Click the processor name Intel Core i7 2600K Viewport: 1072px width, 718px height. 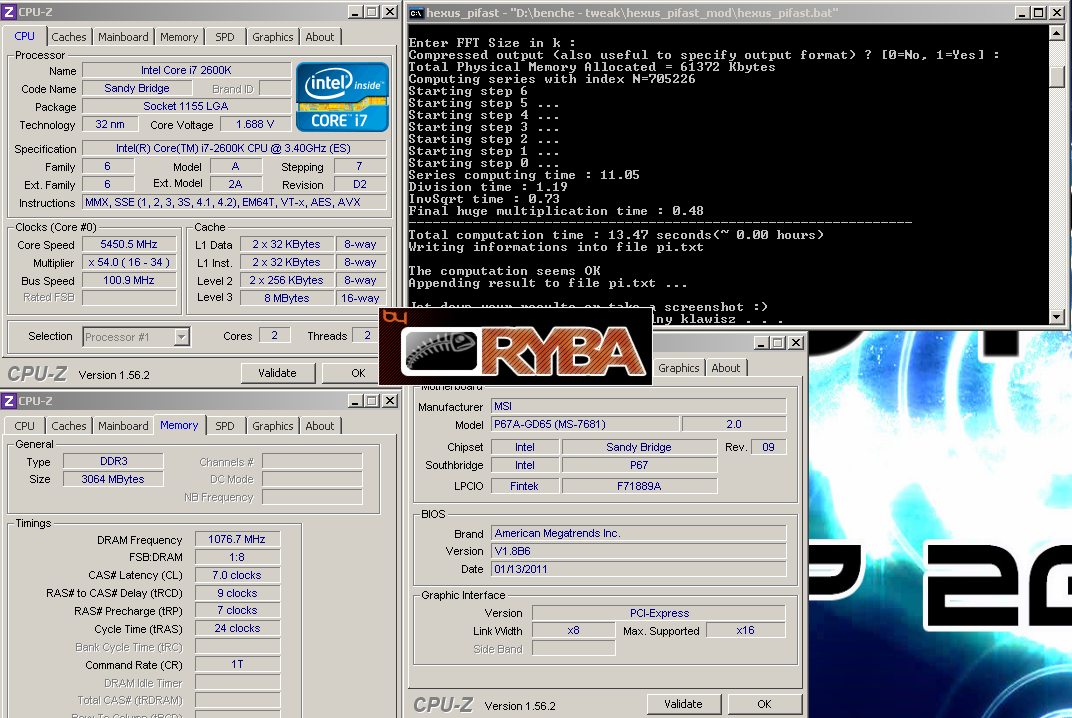[186, 70]
